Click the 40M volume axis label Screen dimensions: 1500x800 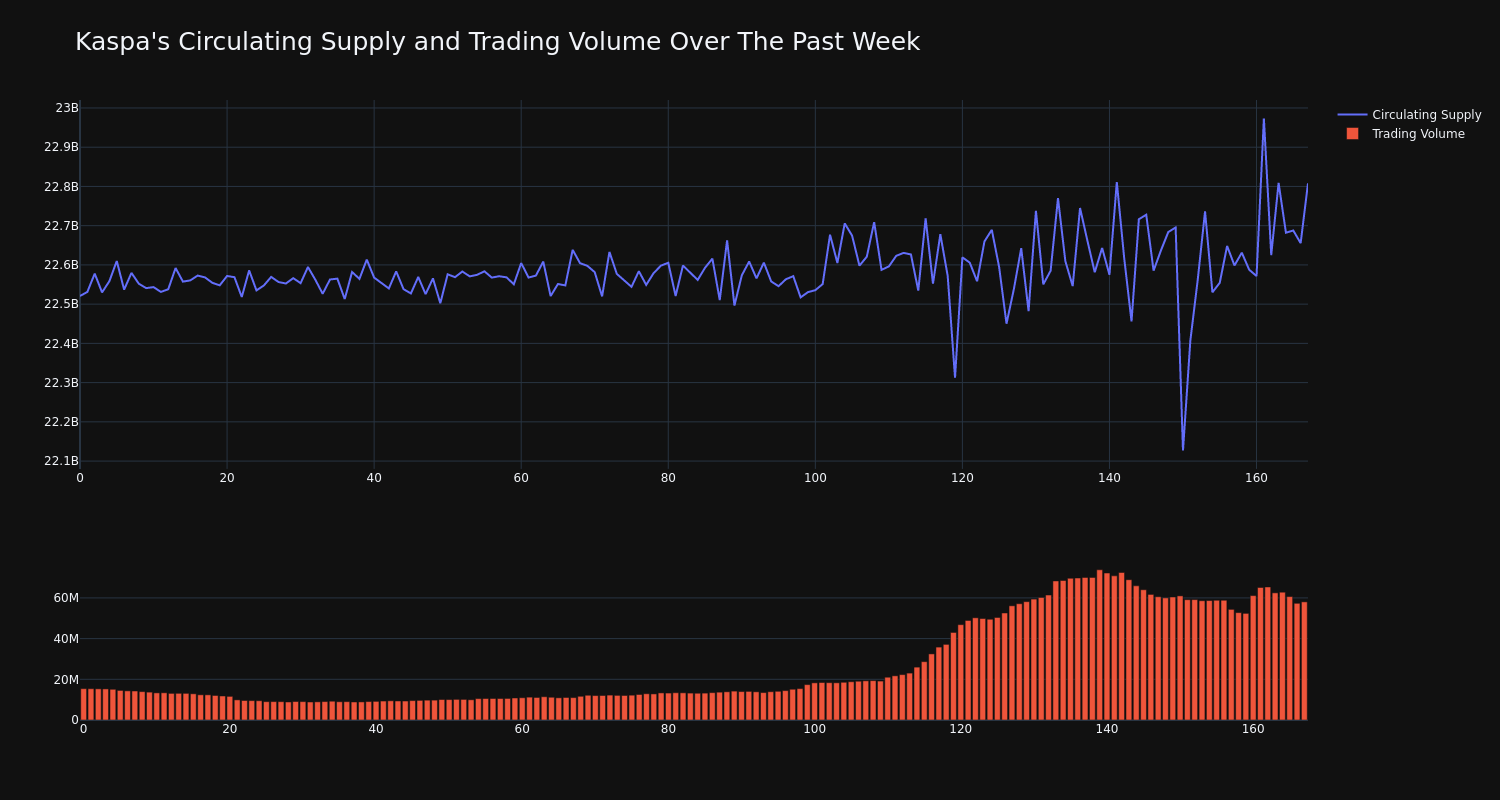[66, 639]
